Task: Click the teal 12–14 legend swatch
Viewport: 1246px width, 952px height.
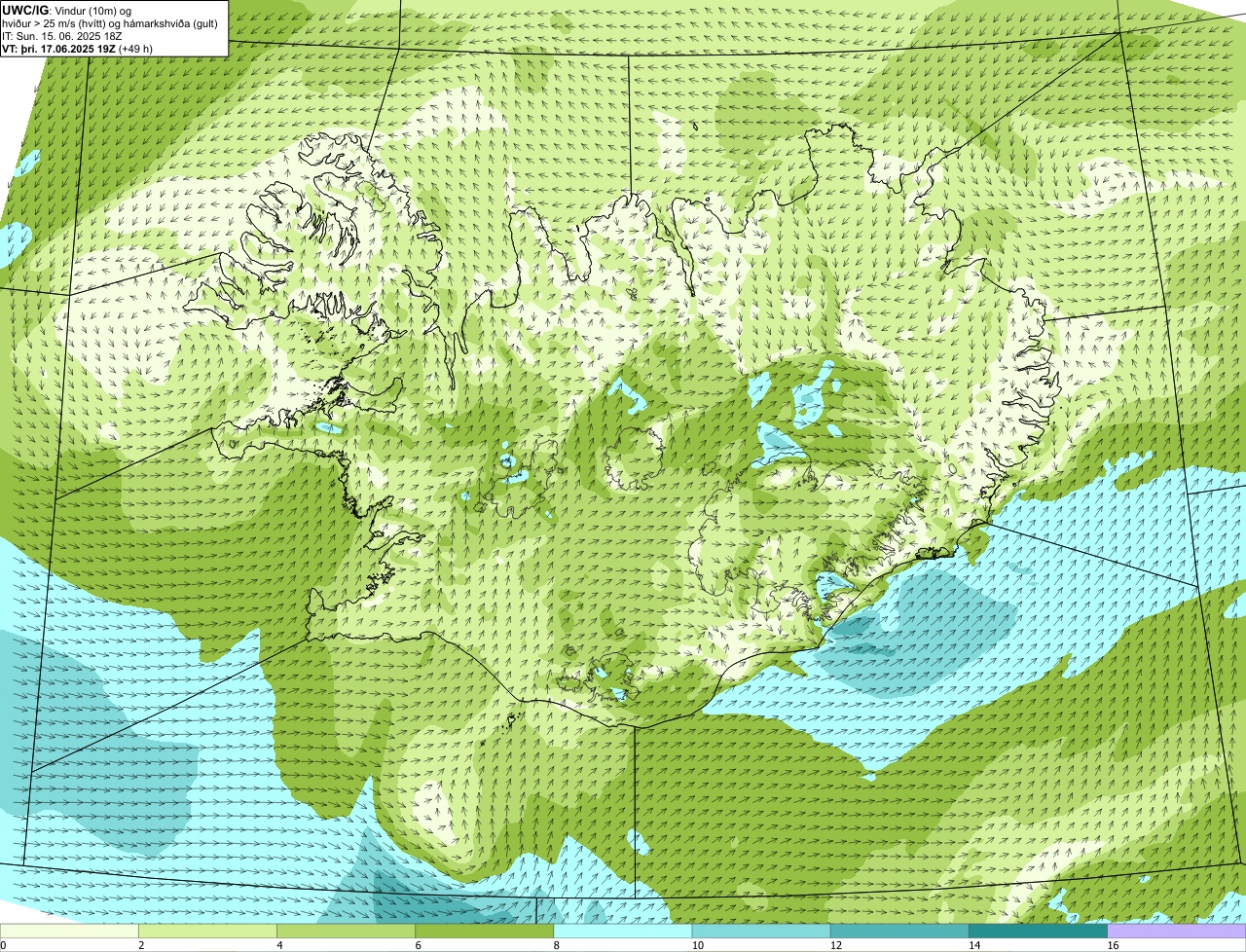Action: point(899,932)
